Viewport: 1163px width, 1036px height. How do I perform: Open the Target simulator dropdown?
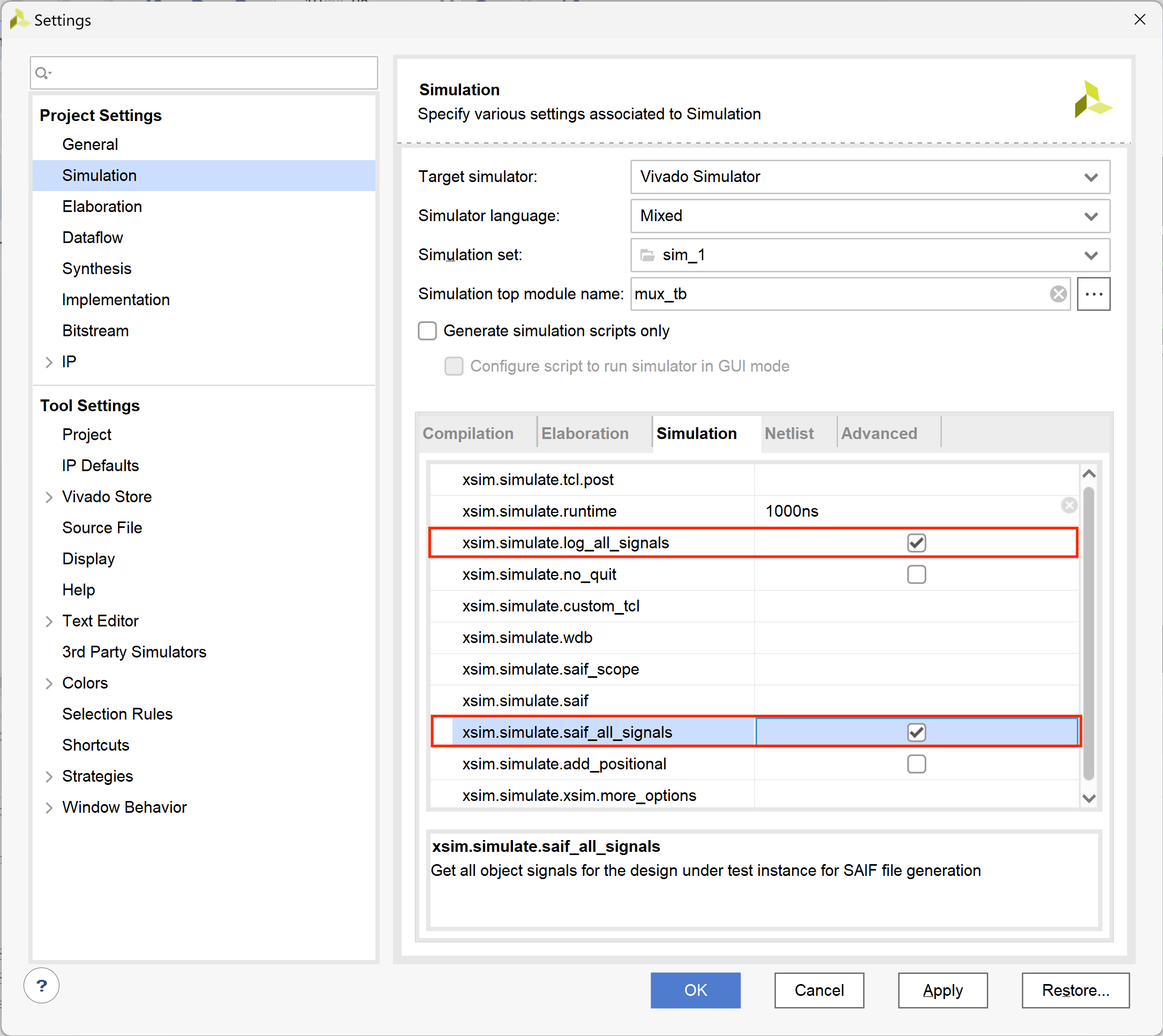click(869, 177)
